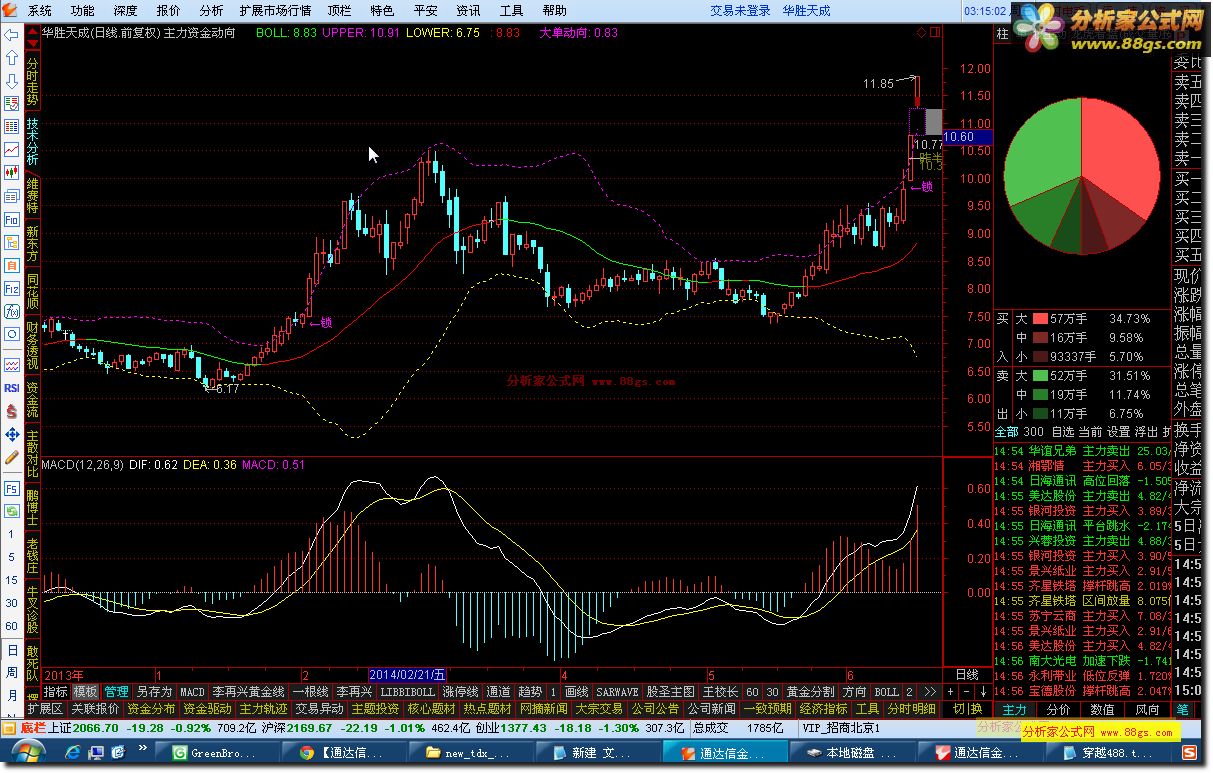Switch to 60-minute period in left toolbar
Viewport: 1213px width, 773px height.
click(x=11, y=626)
